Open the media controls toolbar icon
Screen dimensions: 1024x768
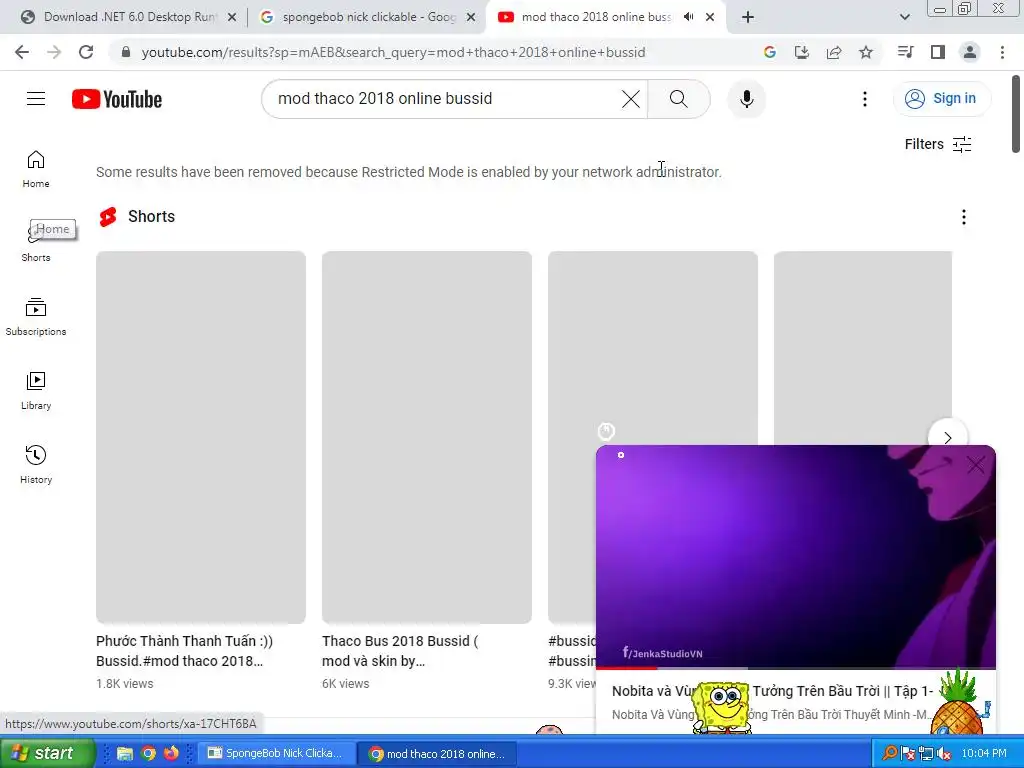click(905, 52)
